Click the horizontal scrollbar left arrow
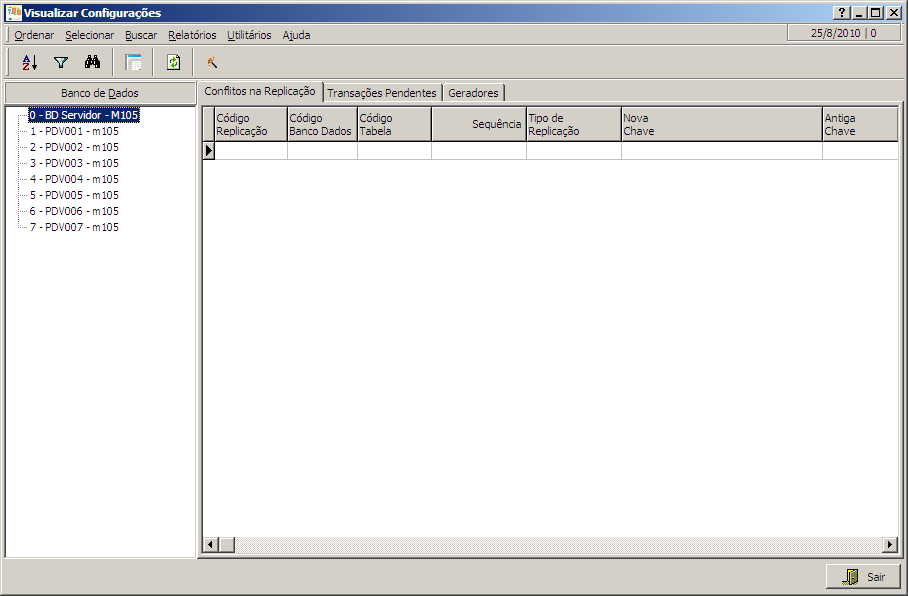Screen dimensions: 908x596 [x=210, y=545]
